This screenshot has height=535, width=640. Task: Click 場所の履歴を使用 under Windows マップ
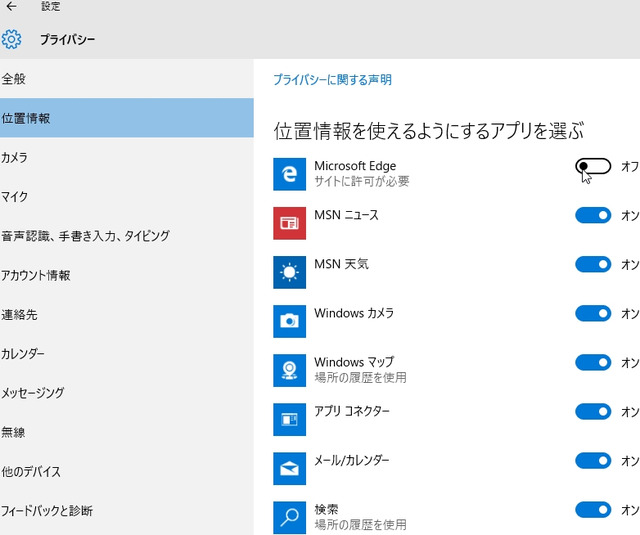(360, 377)
